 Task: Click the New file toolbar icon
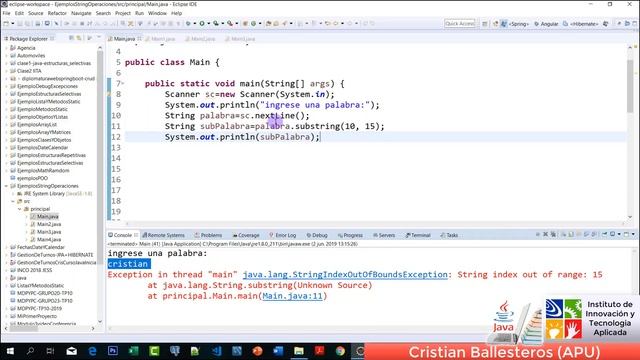point(6,24)
